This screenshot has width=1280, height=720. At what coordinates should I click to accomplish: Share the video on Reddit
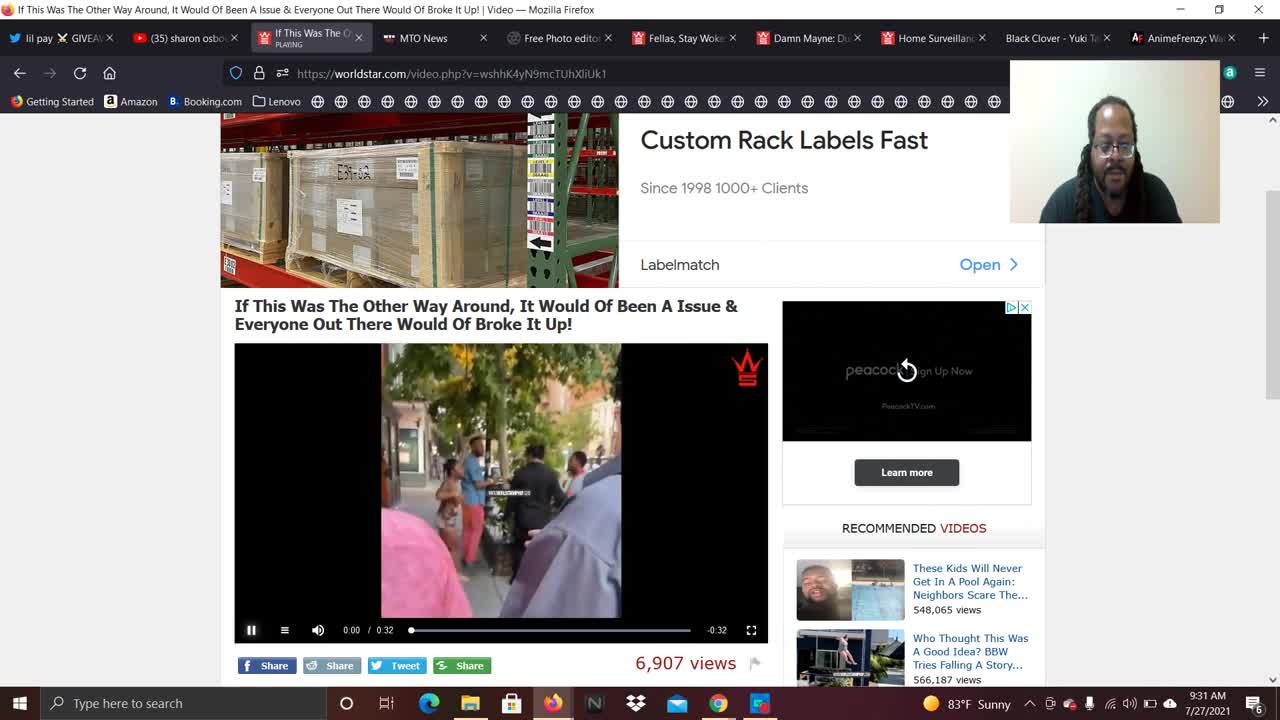click(x=332, y=666)
